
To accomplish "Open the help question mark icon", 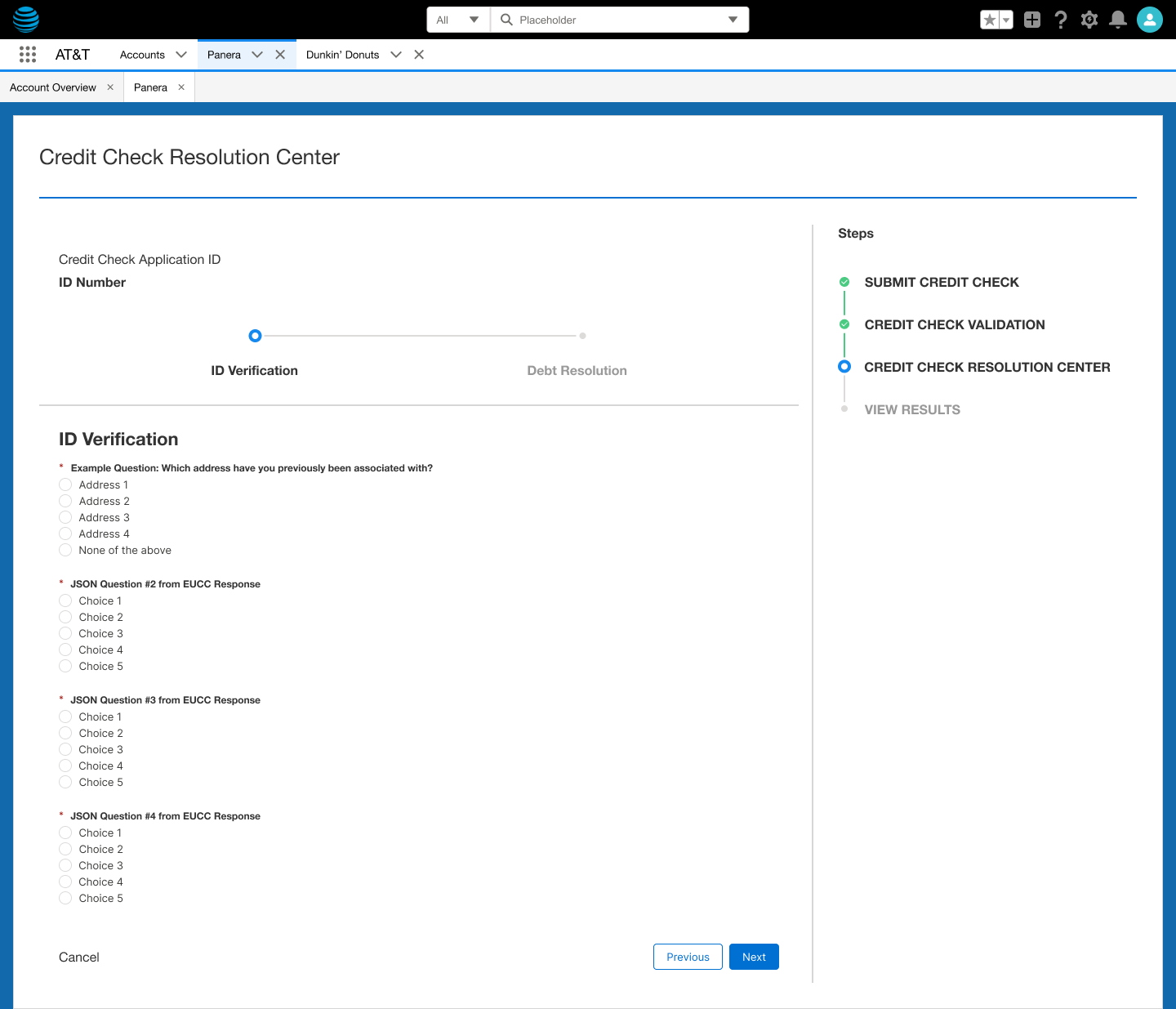I will tap(1061, 20).
